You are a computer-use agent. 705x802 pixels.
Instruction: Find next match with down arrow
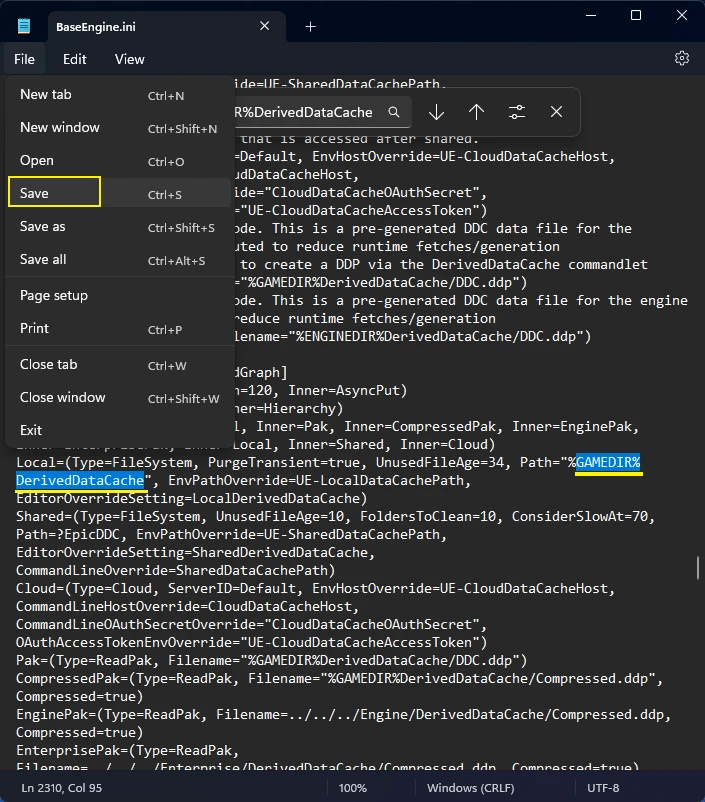436,112
